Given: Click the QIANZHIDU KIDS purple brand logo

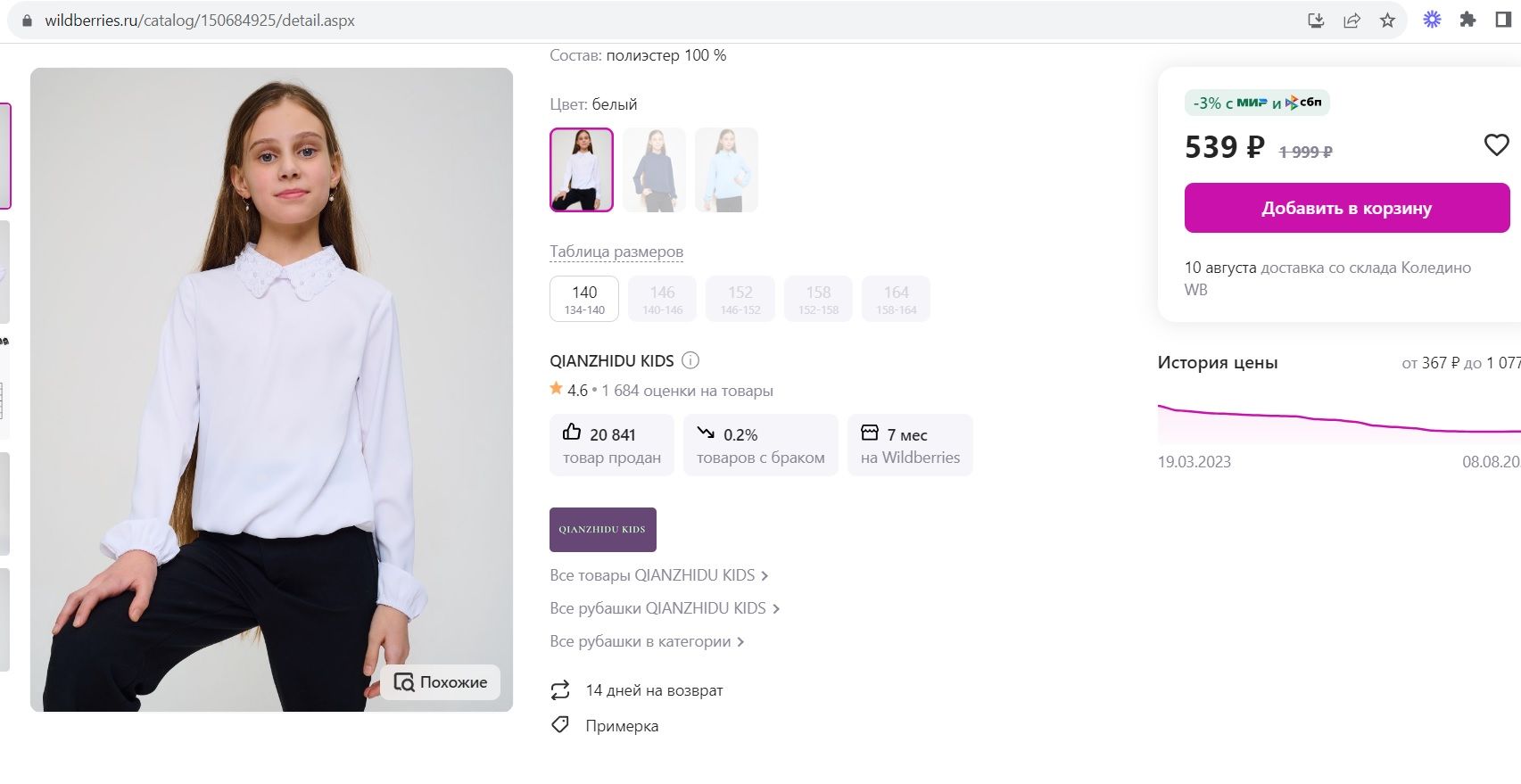Looking at the screenshot, I should (603, 530).
